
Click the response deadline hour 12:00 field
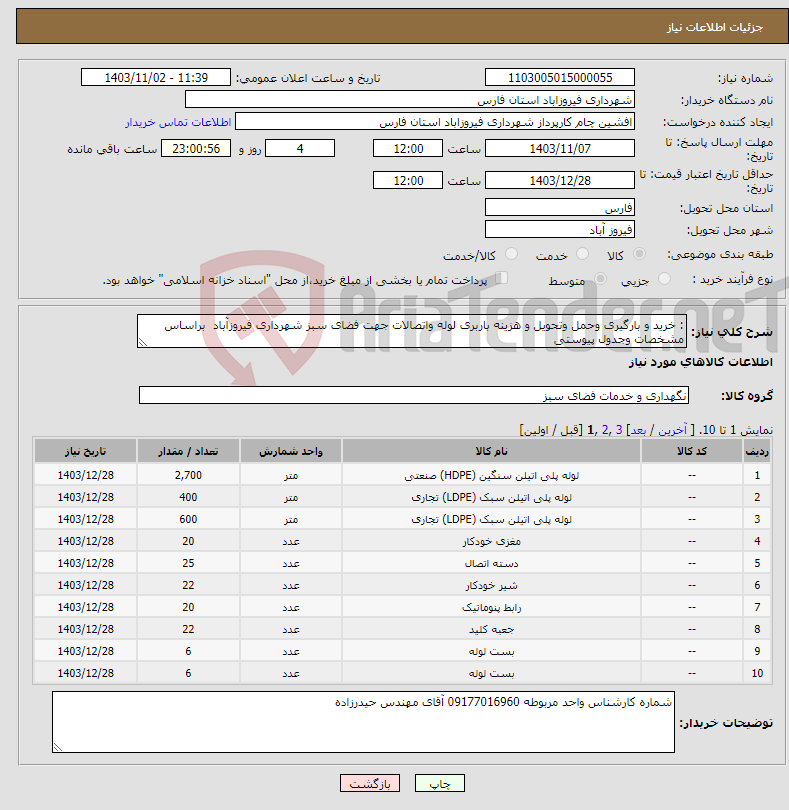pyautogui.click(x=408, y=149)
